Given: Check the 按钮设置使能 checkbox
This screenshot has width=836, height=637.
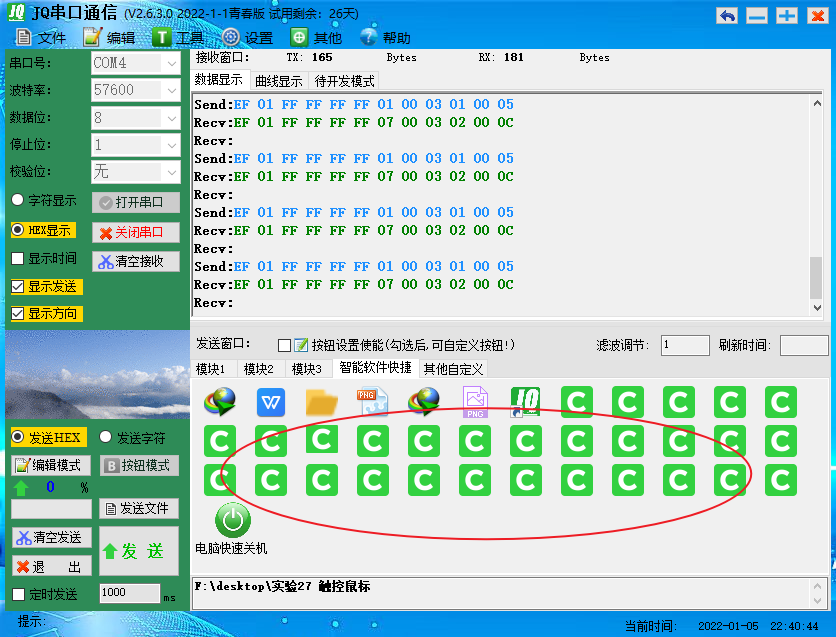Looking at the screenshot, I should click(284, 345).
